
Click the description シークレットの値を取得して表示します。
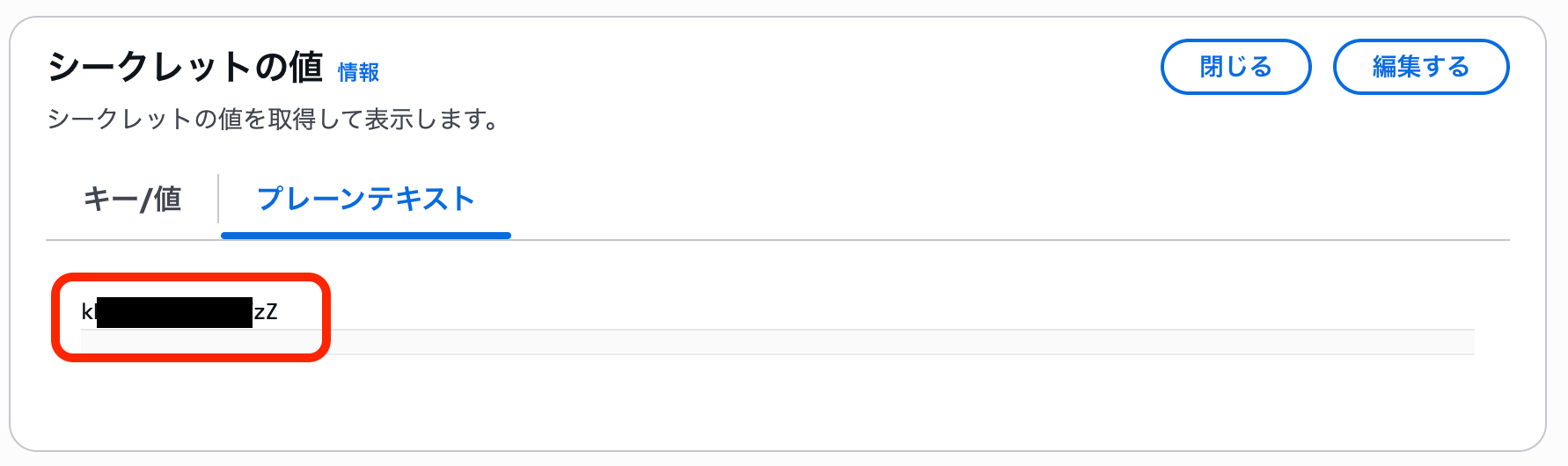click(274, 119)
